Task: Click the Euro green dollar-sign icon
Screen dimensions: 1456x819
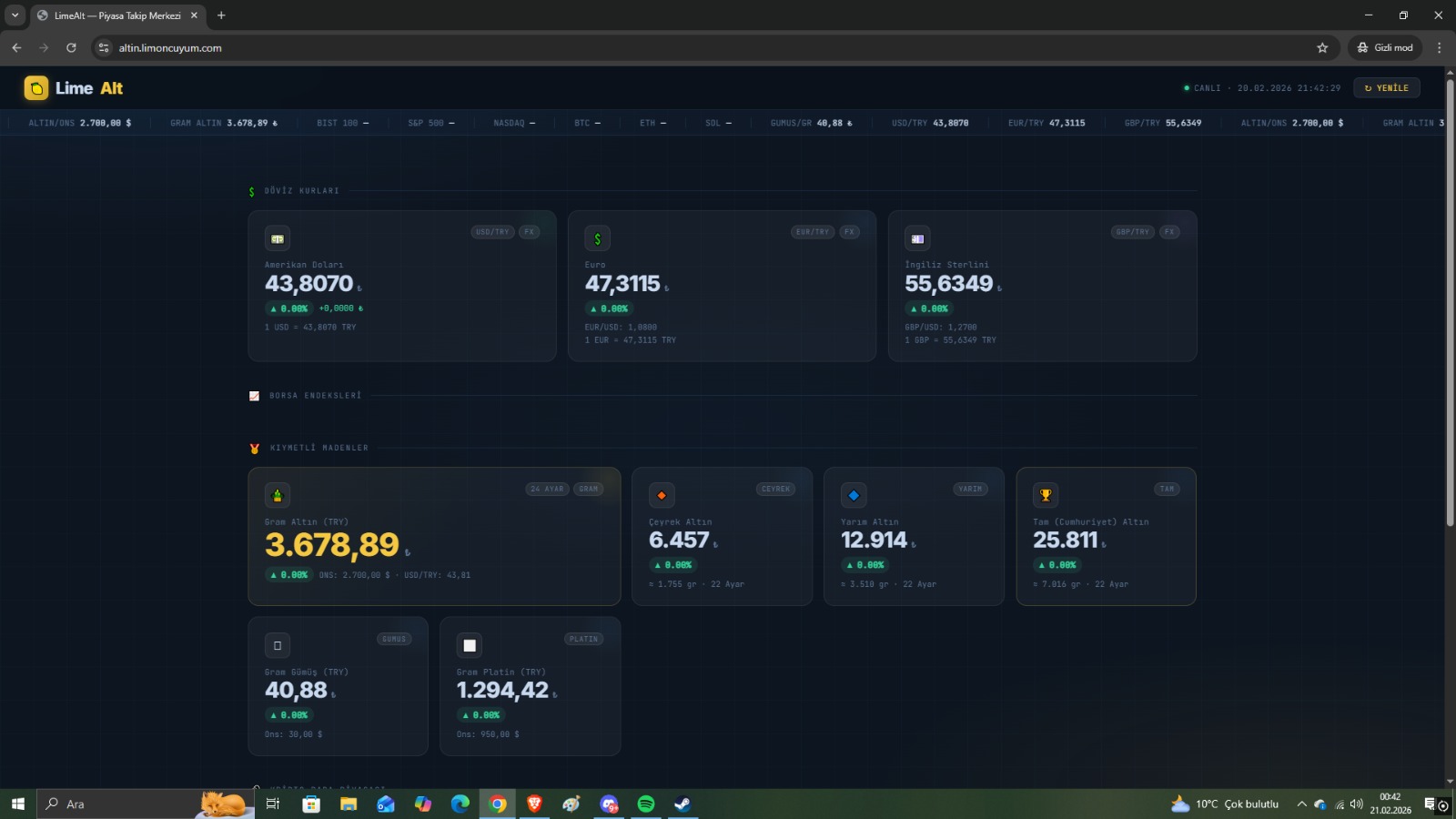Action: tap(597, 238)
